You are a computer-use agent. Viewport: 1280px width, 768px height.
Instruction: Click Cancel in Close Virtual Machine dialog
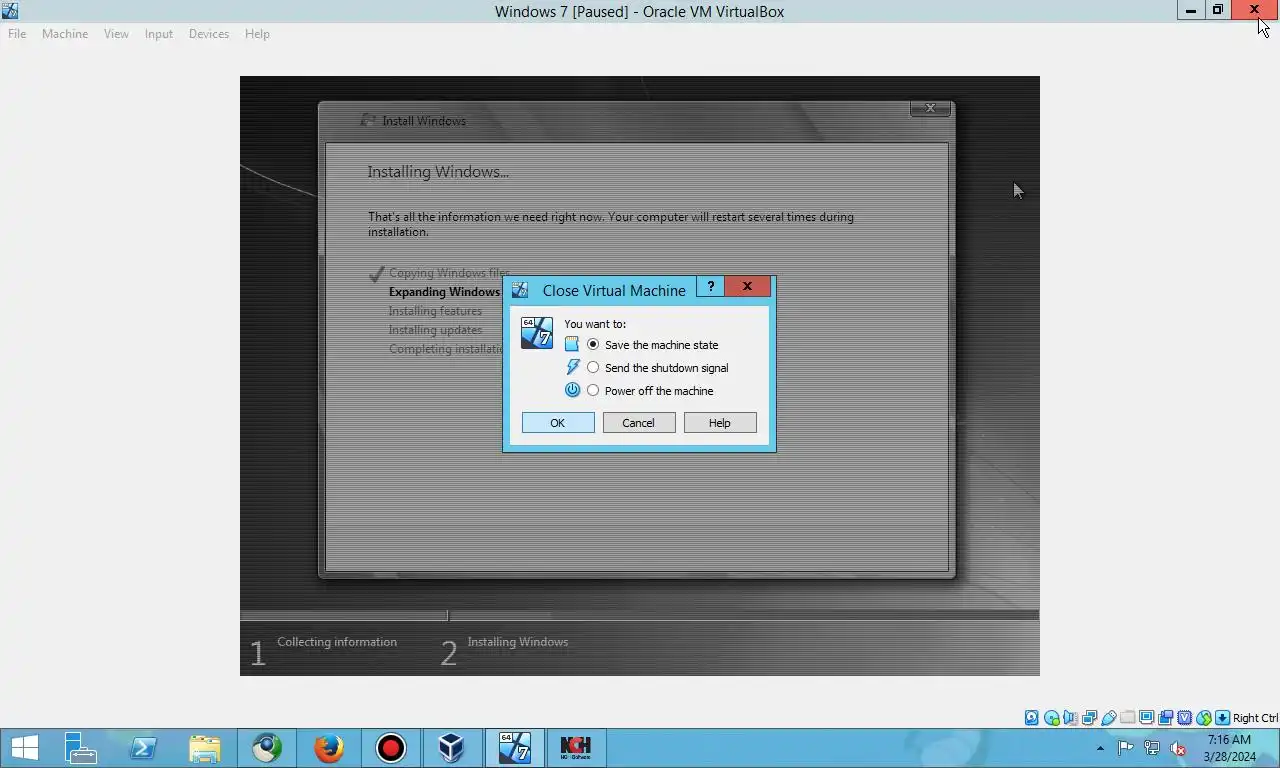639,423
